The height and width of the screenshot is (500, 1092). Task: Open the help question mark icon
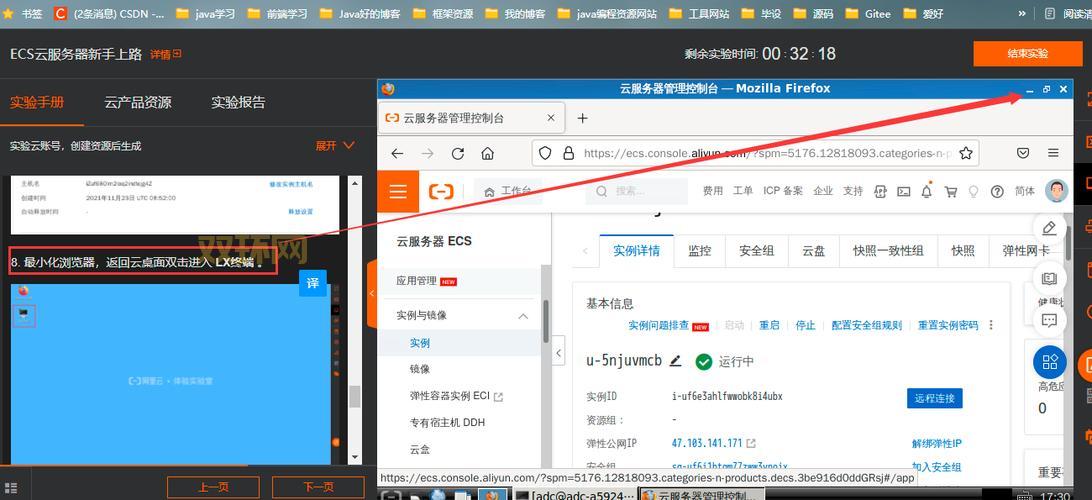(x=997, y=192)
